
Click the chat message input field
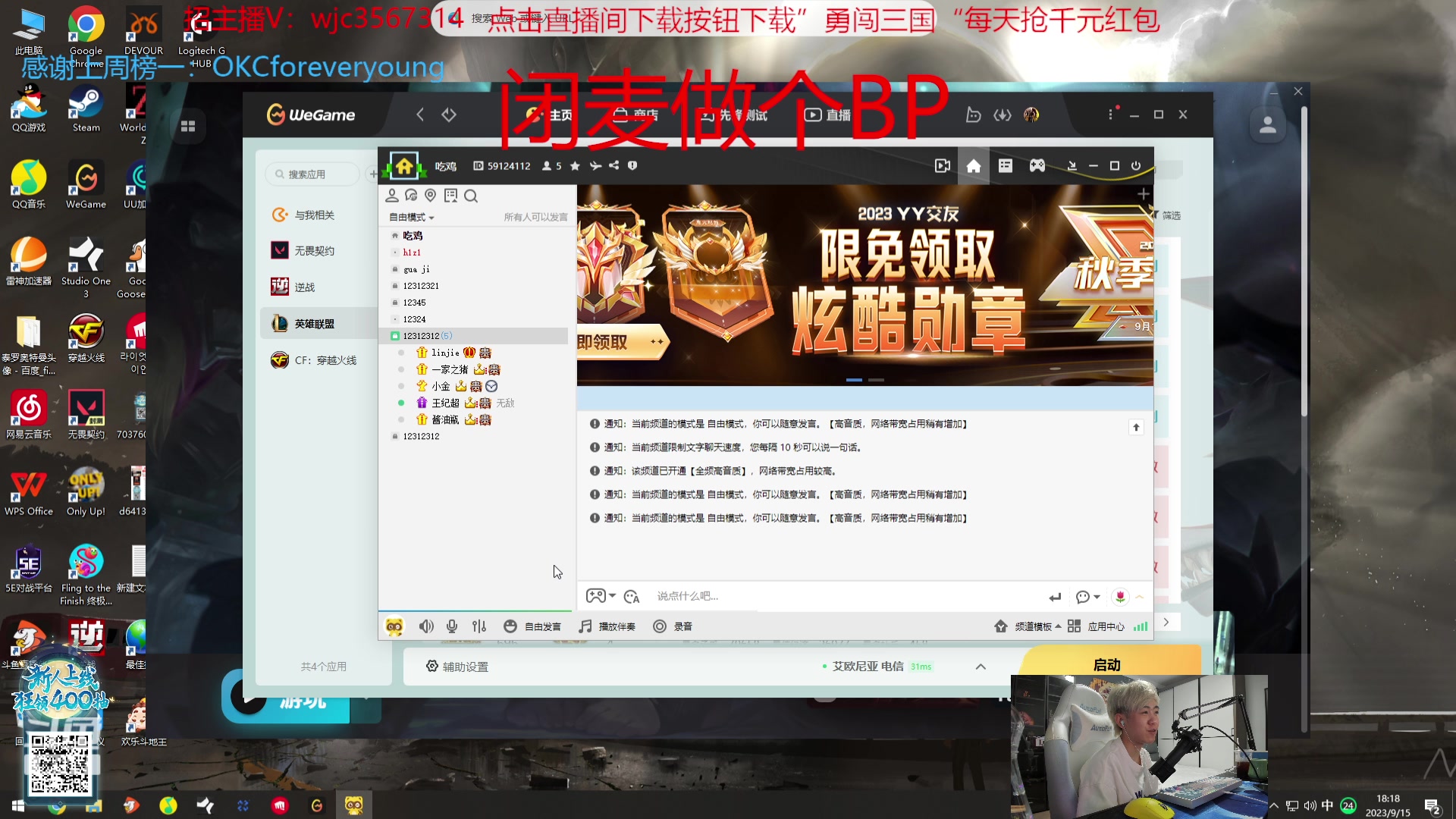pos(846,596)
